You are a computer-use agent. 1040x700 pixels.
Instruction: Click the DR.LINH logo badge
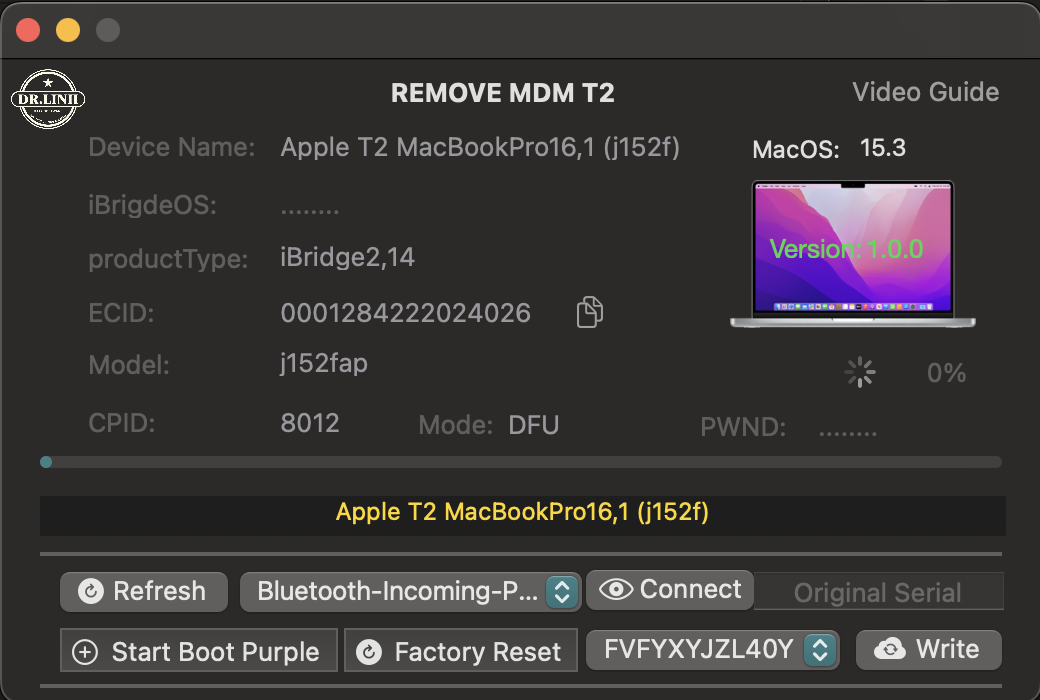click(48, 100)
